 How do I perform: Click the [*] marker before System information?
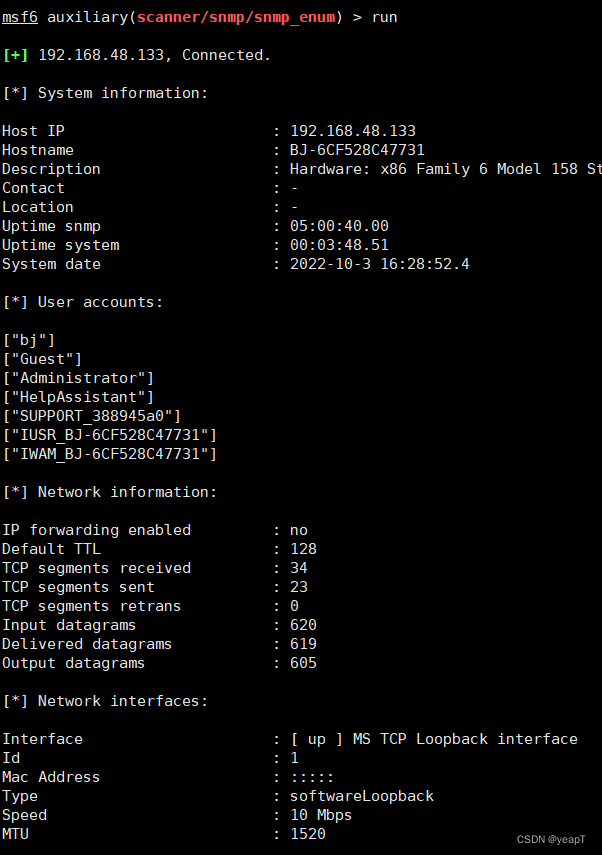pos(15,93)
